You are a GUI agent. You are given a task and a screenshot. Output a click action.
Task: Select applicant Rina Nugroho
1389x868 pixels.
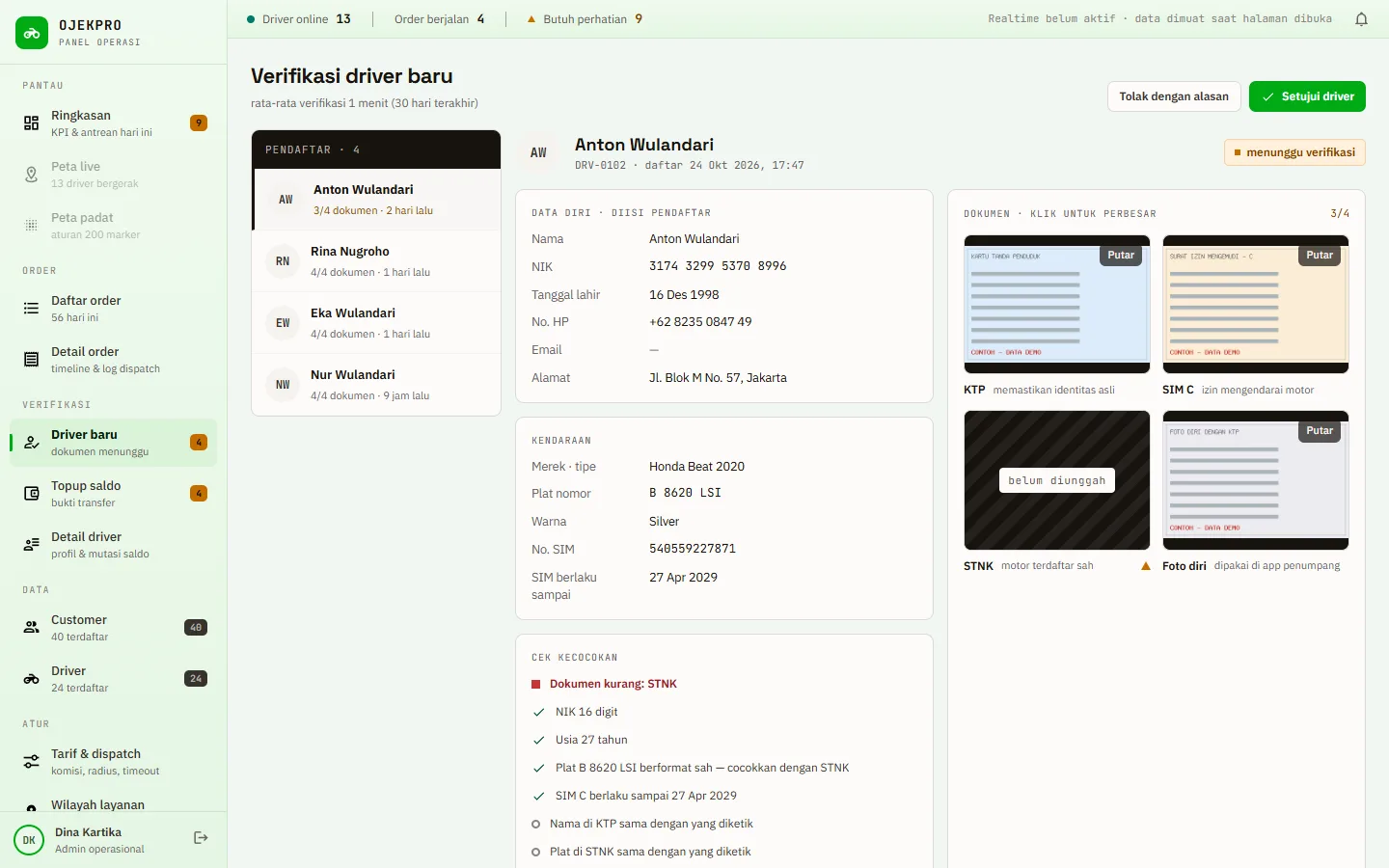pyautogui.click(x=376, y=261)
